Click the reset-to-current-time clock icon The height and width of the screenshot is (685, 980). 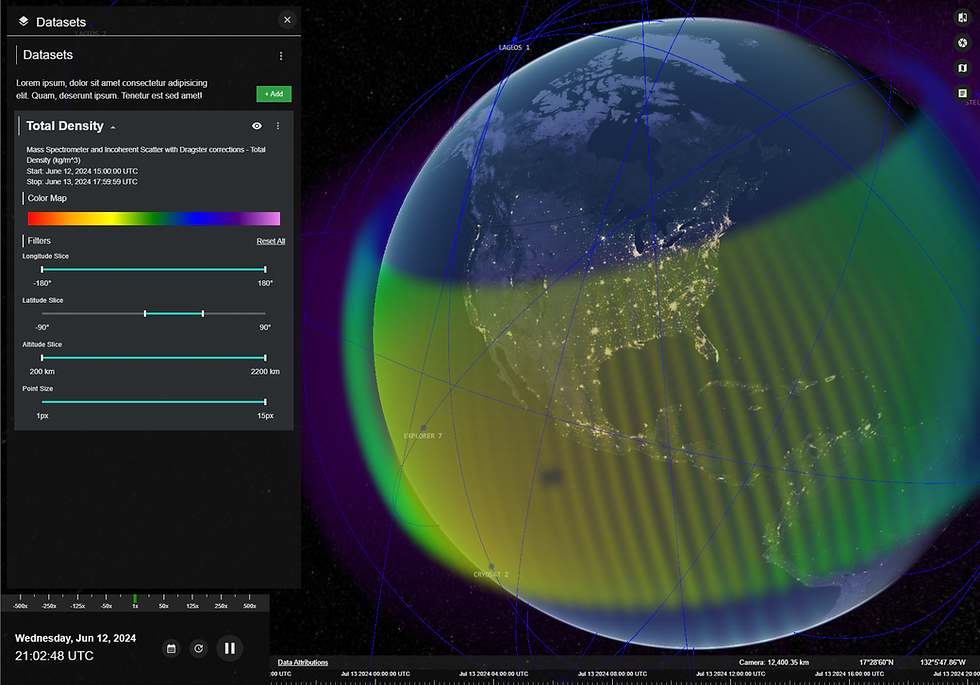pyautogui.click(x=199, y=649)
